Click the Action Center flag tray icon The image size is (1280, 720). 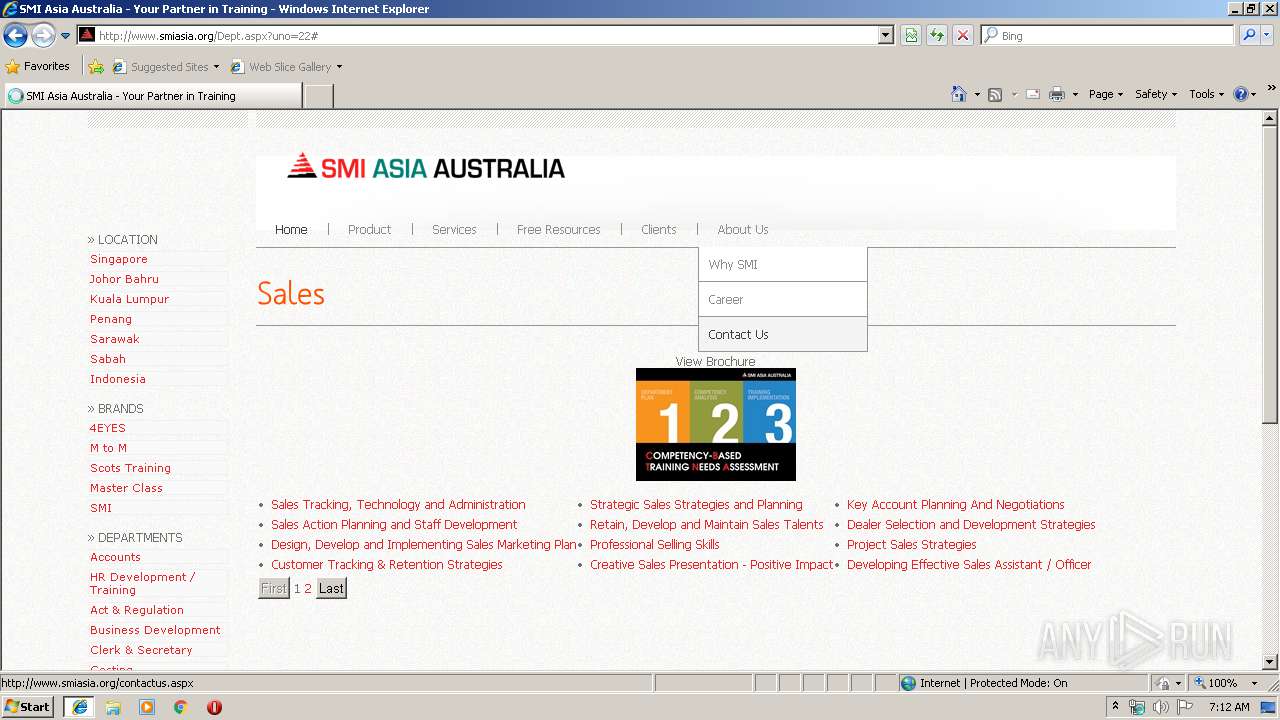point(1185,707)
